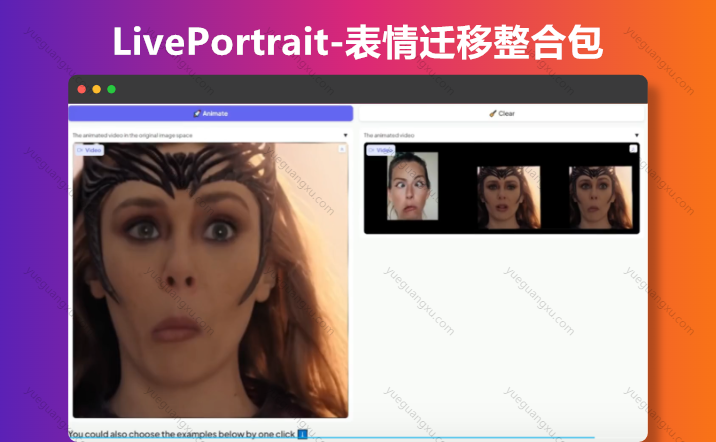Collapse the original image space video panel
The image size is (716, 442).
345,135
